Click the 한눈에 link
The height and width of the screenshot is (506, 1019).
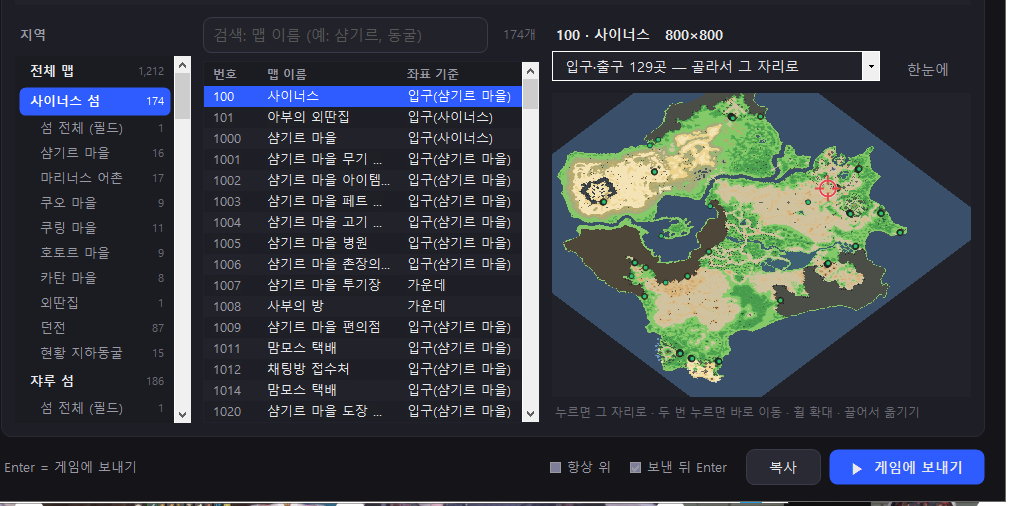(x=927, y=70)
